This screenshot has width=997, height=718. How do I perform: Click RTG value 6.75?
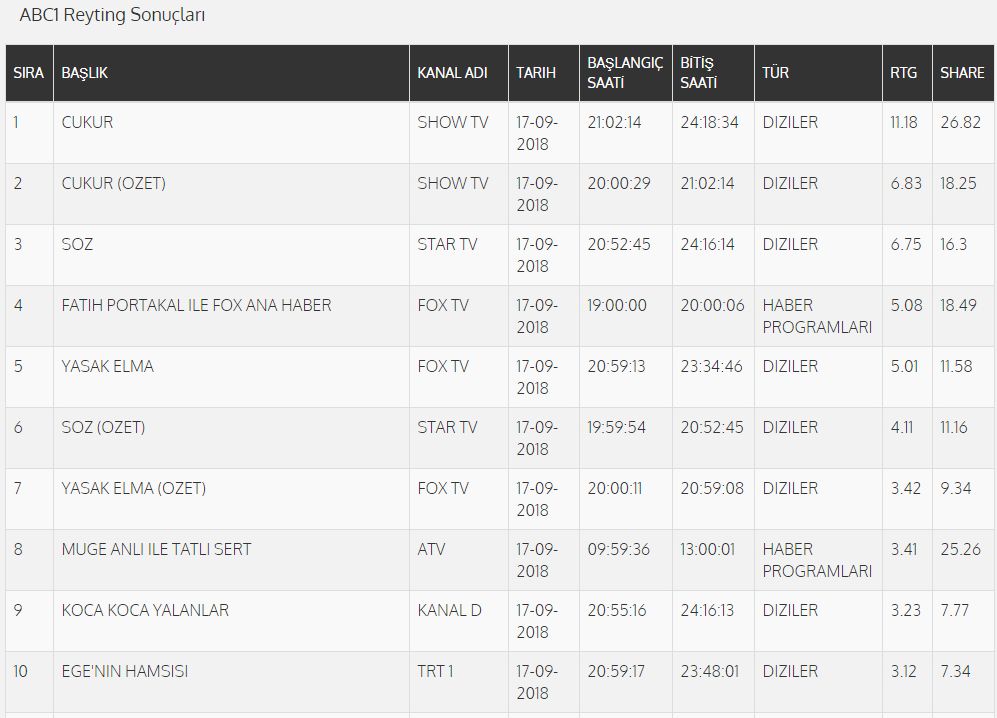tap(905, 244)
